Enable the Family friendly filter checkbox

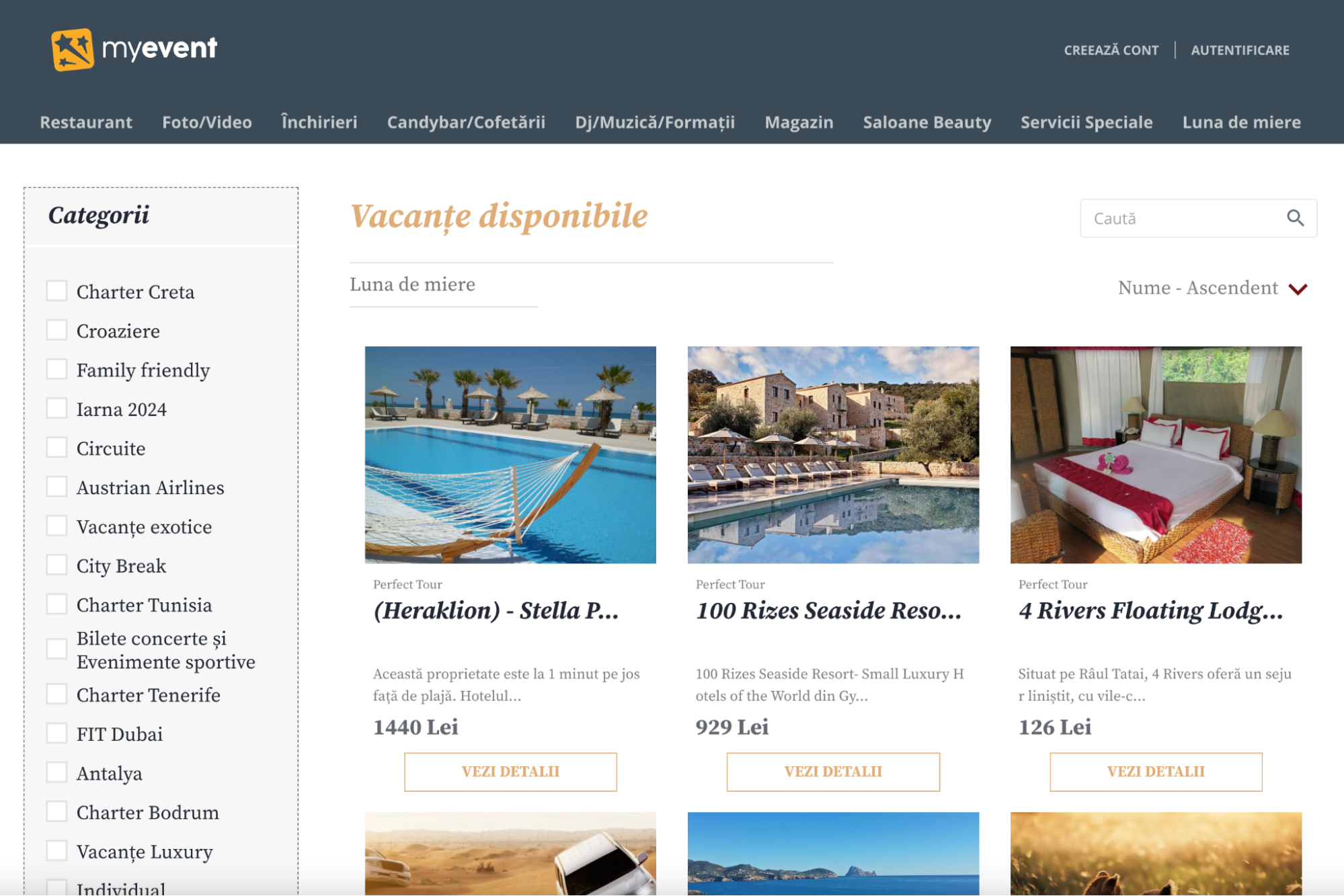56,369
